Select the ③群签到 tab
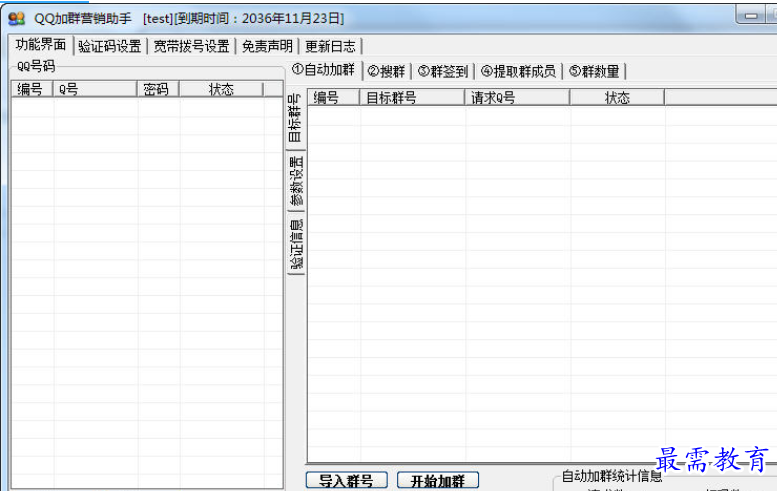Viewport: 777px width, 491px height. (443, 71)
